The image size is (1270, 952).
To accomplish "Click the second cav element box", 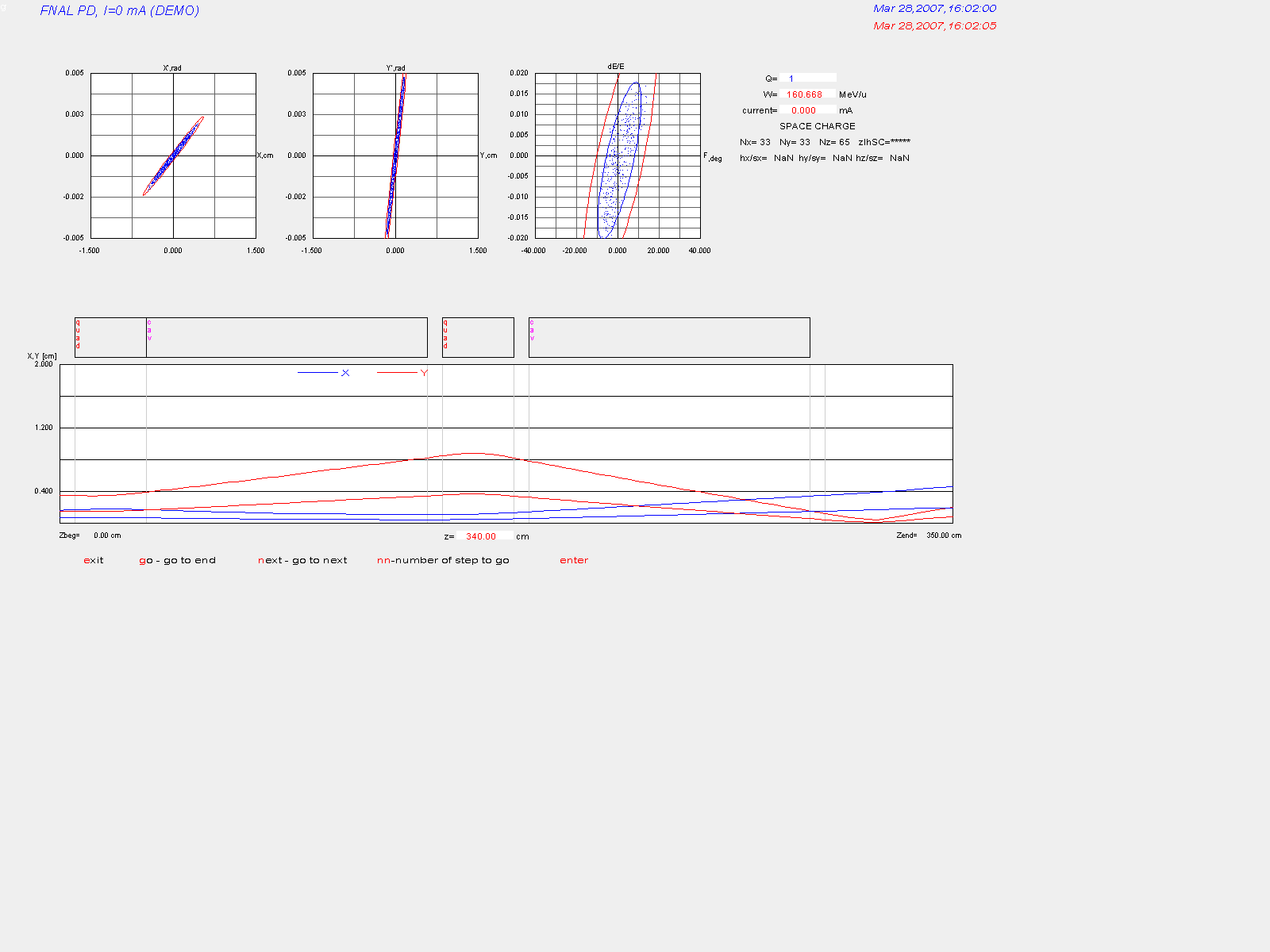I will 669,337.
